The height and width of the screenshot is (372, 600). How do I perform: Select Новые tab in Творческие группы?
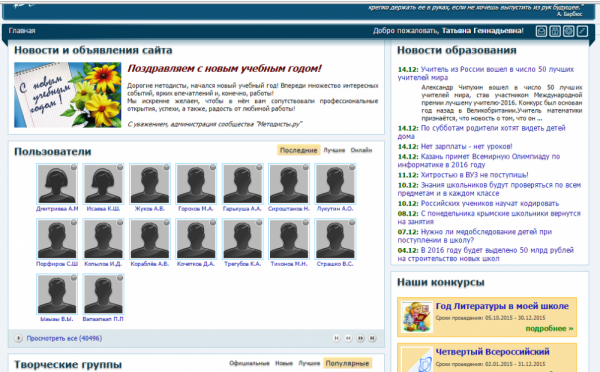[284, 363]
